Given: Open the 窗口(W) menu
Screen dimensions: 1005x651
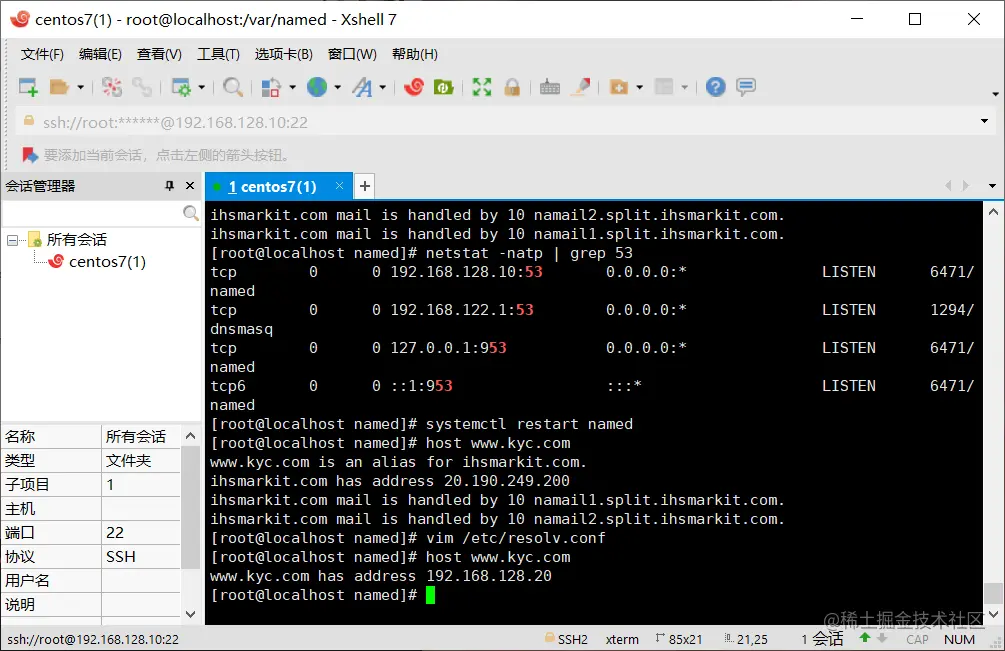Looking at the screenshot, I should pos(352,54).
